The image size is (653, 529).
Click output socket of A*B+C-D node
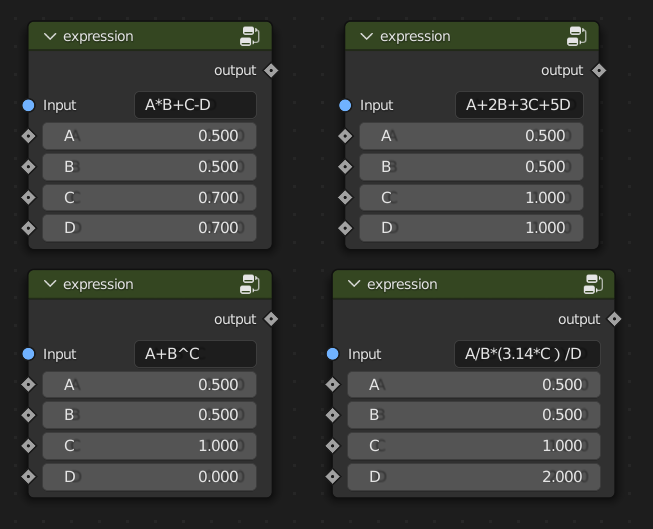tap(271, 70)
